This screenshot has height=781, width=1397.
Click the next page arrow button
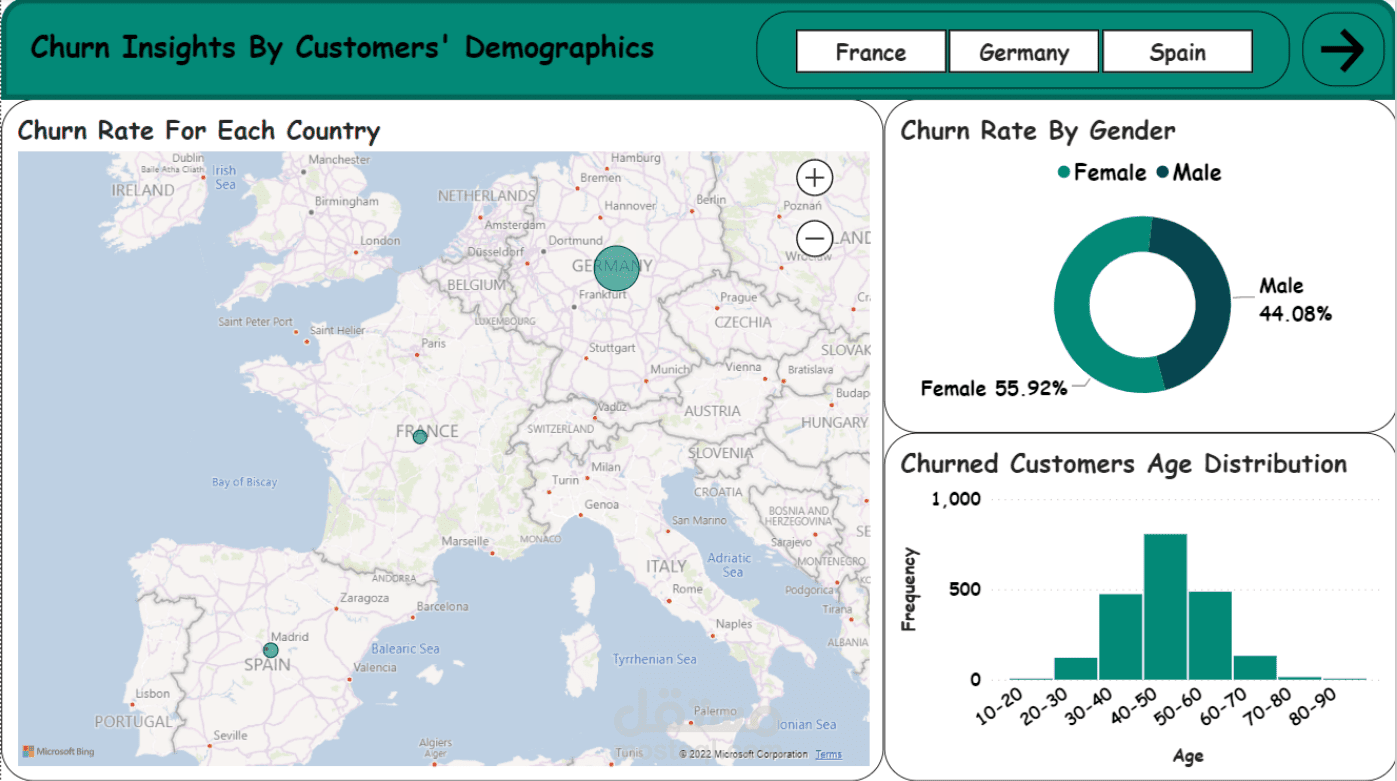[x=1343, y=50]
